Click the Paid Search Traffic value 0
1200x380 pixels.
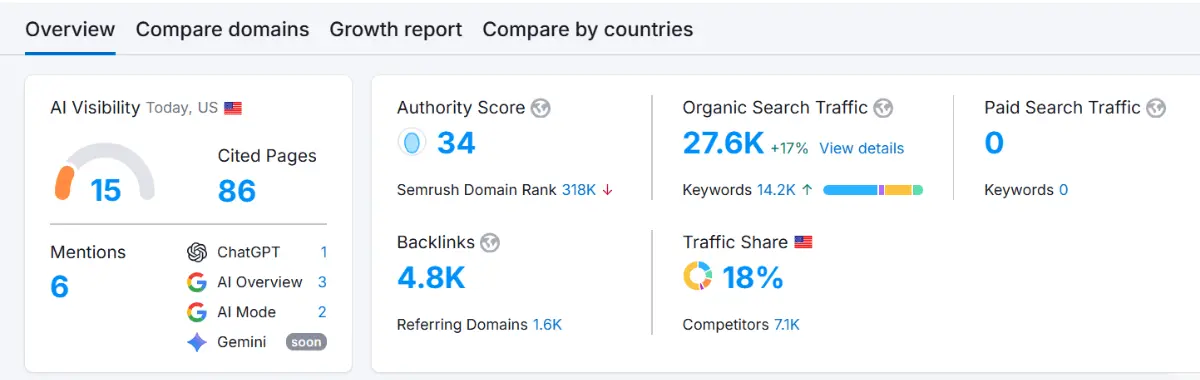coord(994,143)
